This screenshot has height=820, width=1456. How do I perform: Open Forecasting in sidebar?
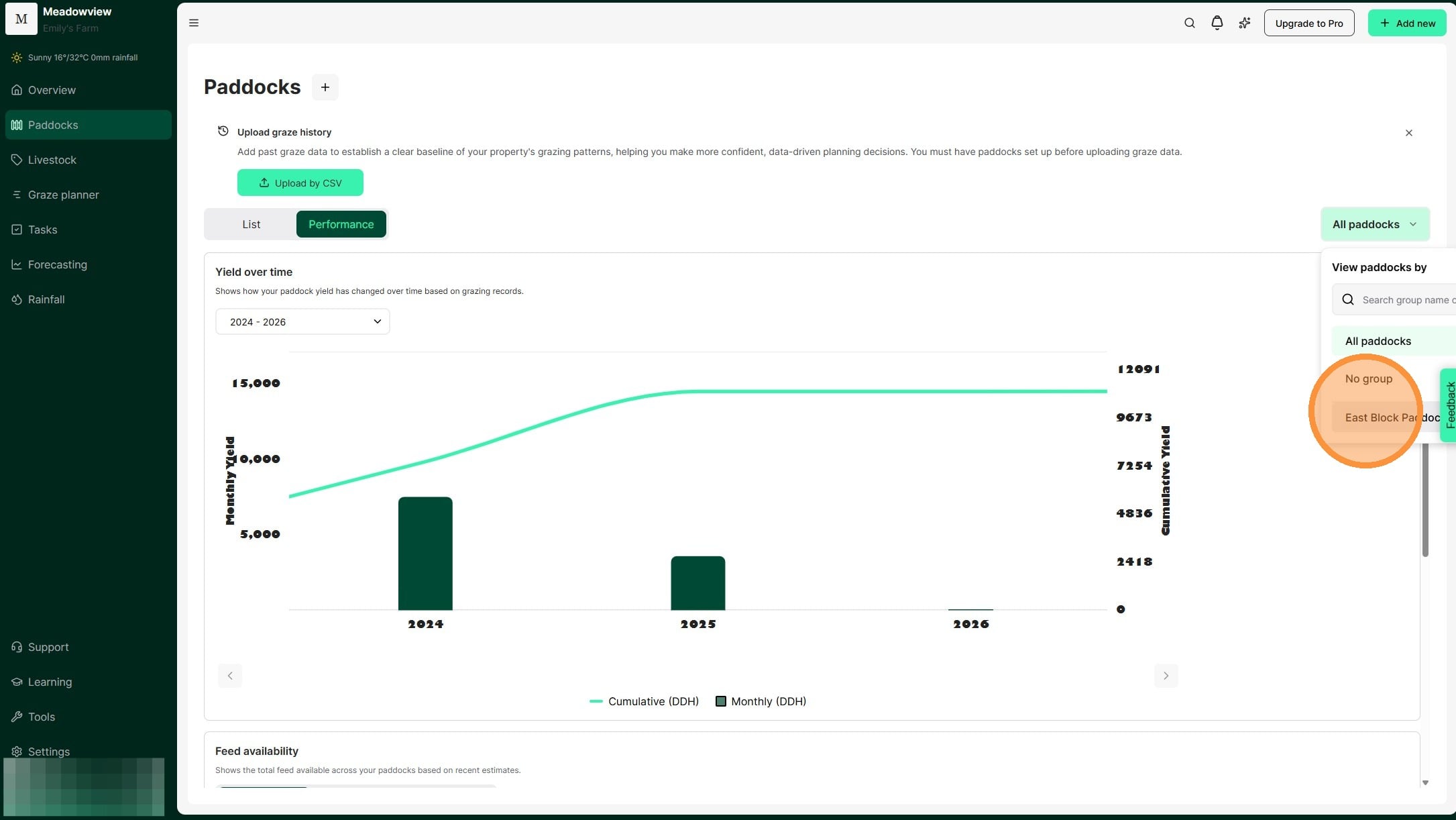tap(57, 264)
